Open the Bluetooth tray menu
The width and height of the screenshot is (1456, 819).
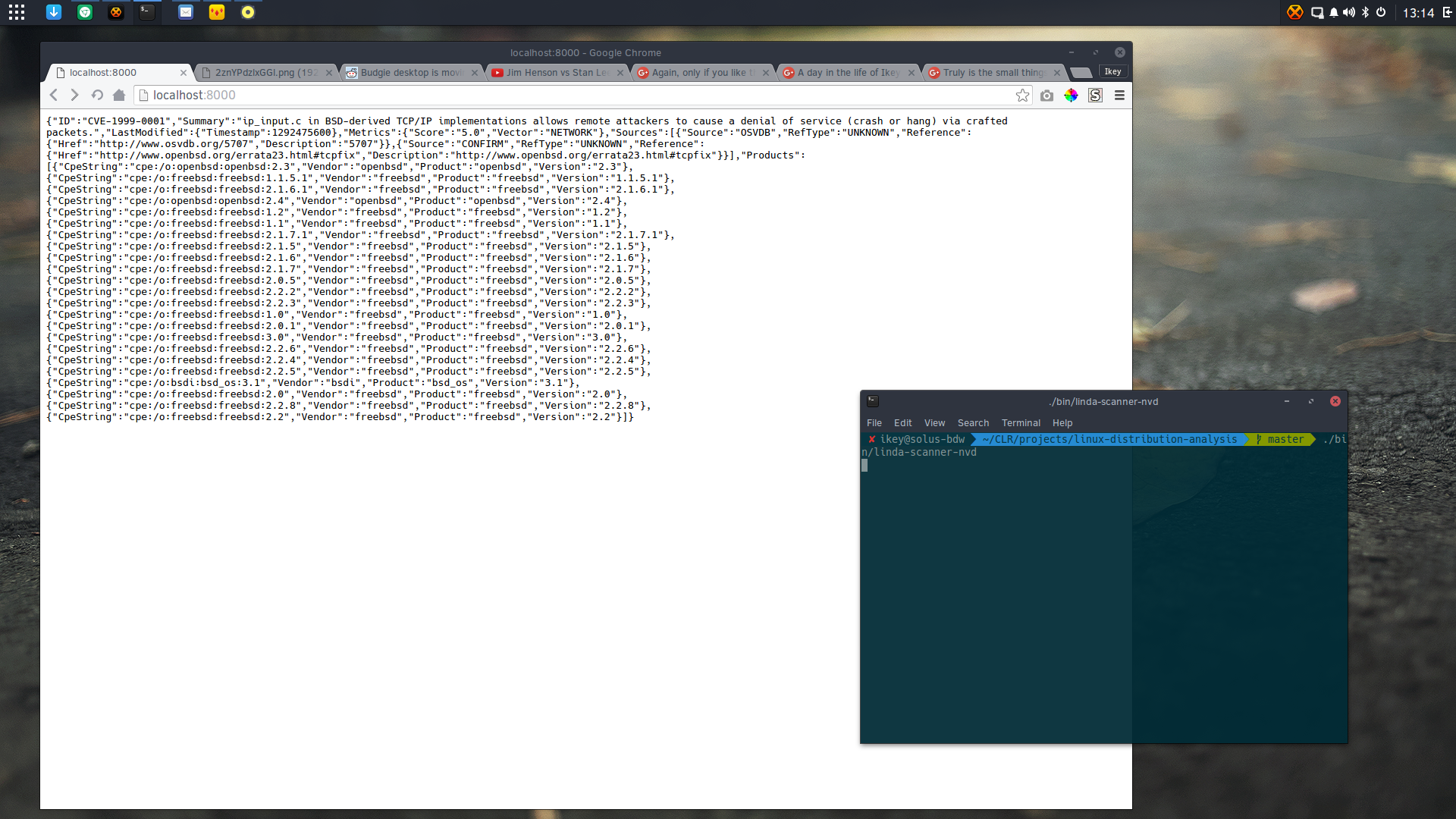click(x=1365, y=12)
